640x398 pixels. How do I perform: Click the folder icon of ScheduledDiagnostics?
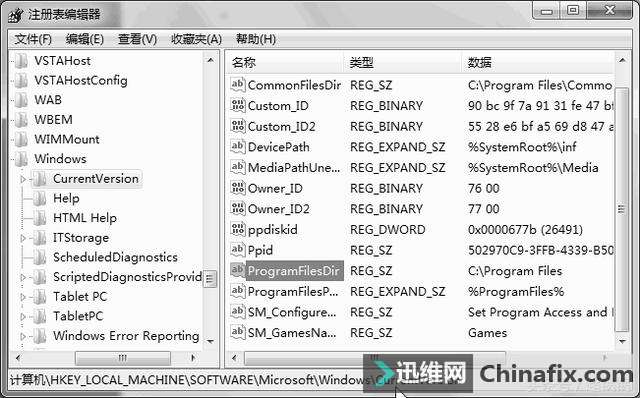(40, 257)
